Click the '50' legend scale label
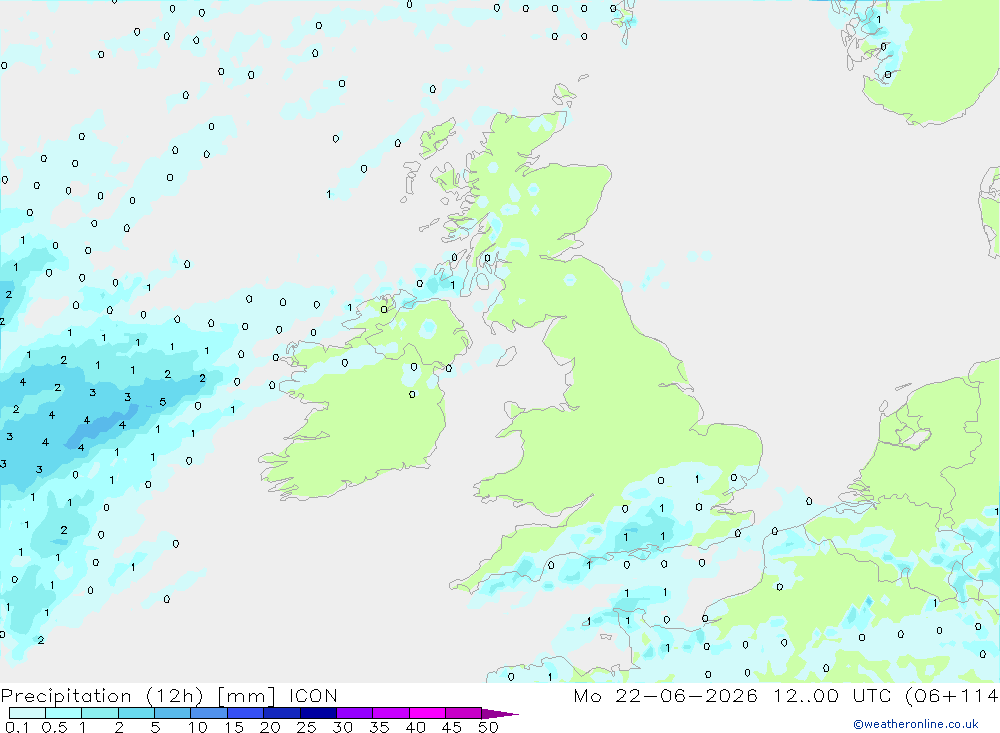This screenshot has height=733, width=1000. (488, 727)
